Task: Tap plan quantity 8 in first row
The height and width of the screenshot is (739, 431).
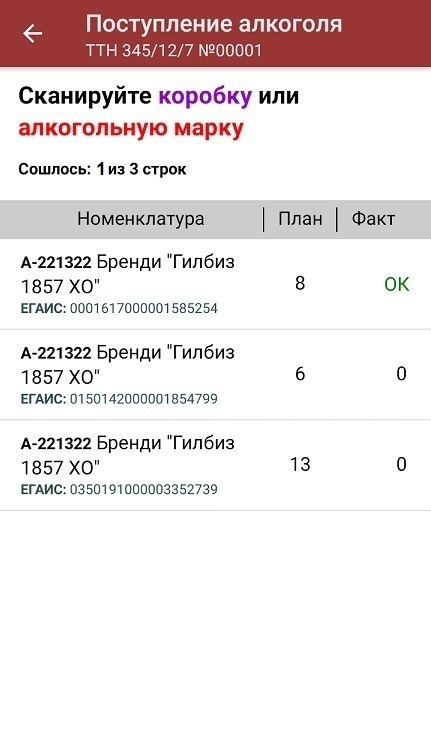Action: (300, 283)
